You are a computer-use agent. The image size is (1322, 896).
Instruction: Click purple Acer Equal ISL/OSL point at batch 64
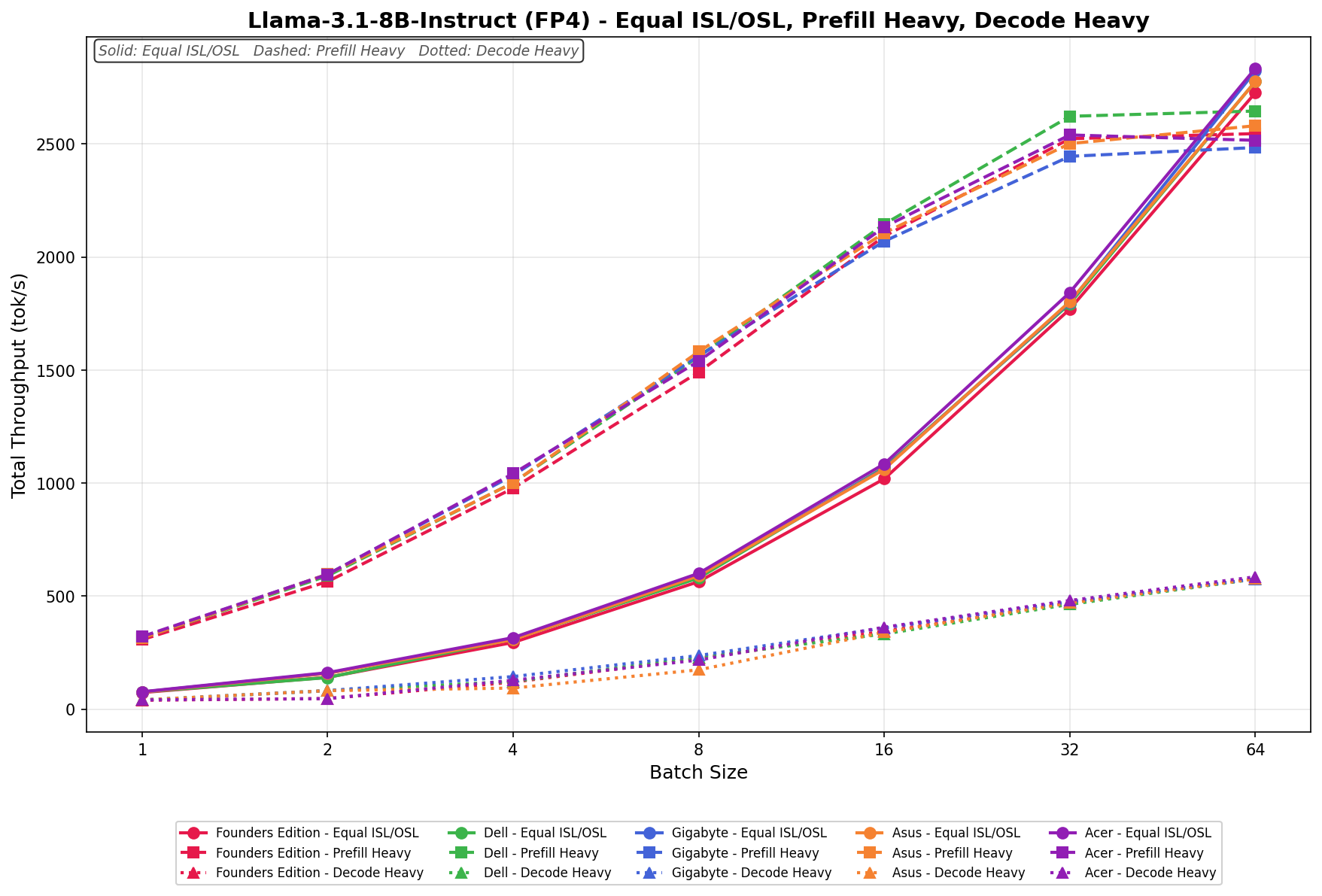click(x=1255, y=69)
